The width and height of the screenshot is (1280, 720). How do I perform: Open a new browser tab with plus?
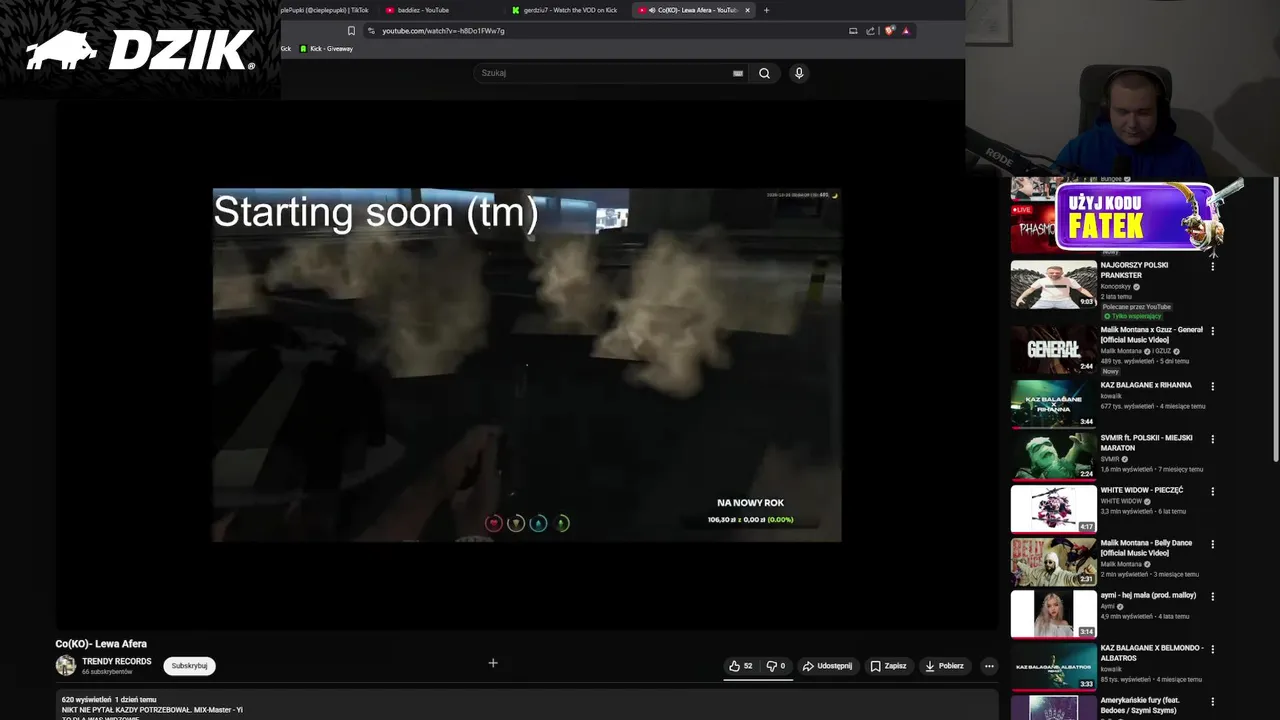(x=767, y=10)
